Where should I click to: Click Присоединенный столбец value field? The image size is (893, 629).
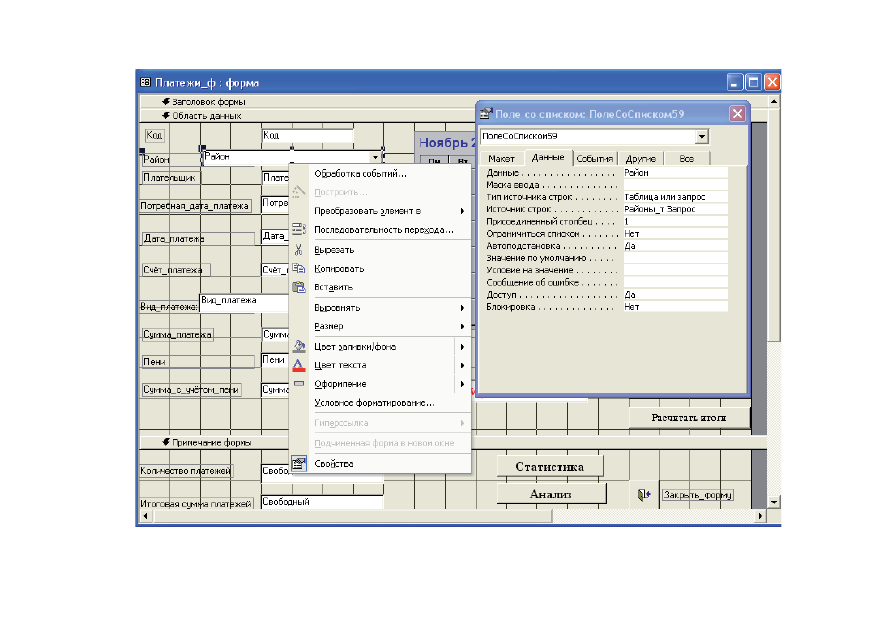click(675, 222)
